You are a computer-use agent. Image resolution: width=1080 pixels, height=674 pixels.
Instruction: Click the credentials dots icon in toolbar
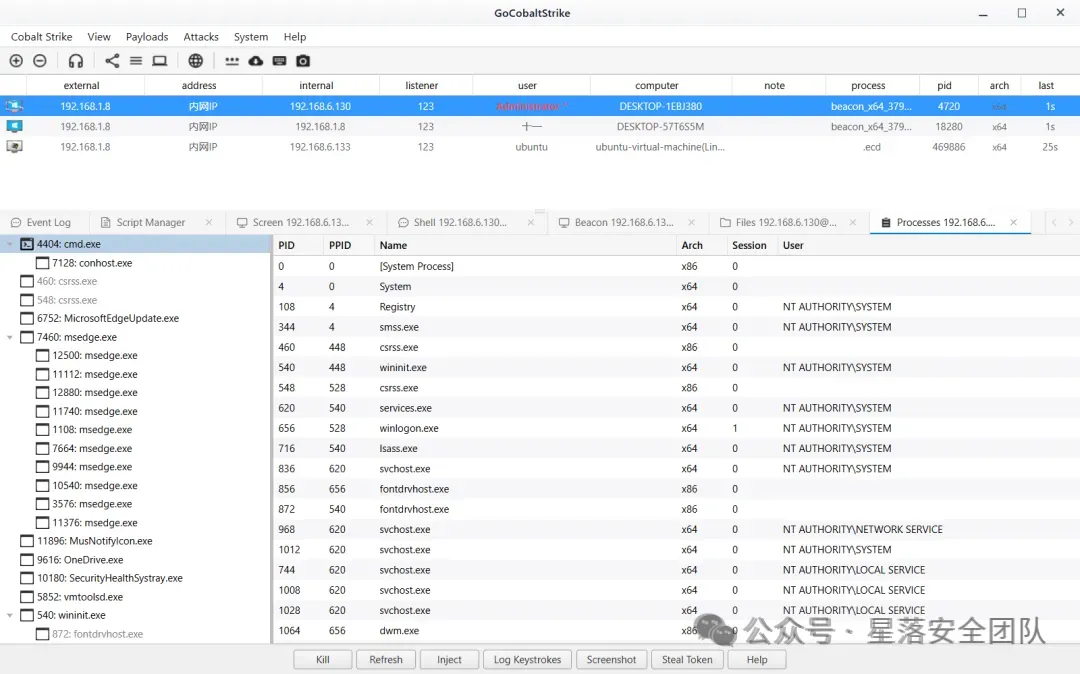coord(232,61)
